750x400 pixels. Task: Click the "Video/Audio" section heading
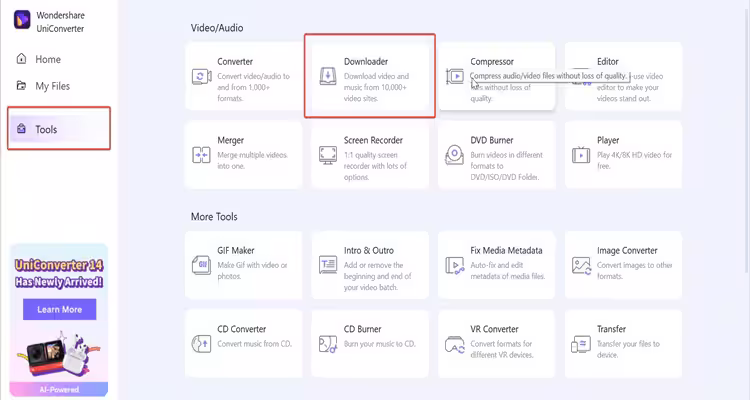pyautogui.click(x=217, y=28)
